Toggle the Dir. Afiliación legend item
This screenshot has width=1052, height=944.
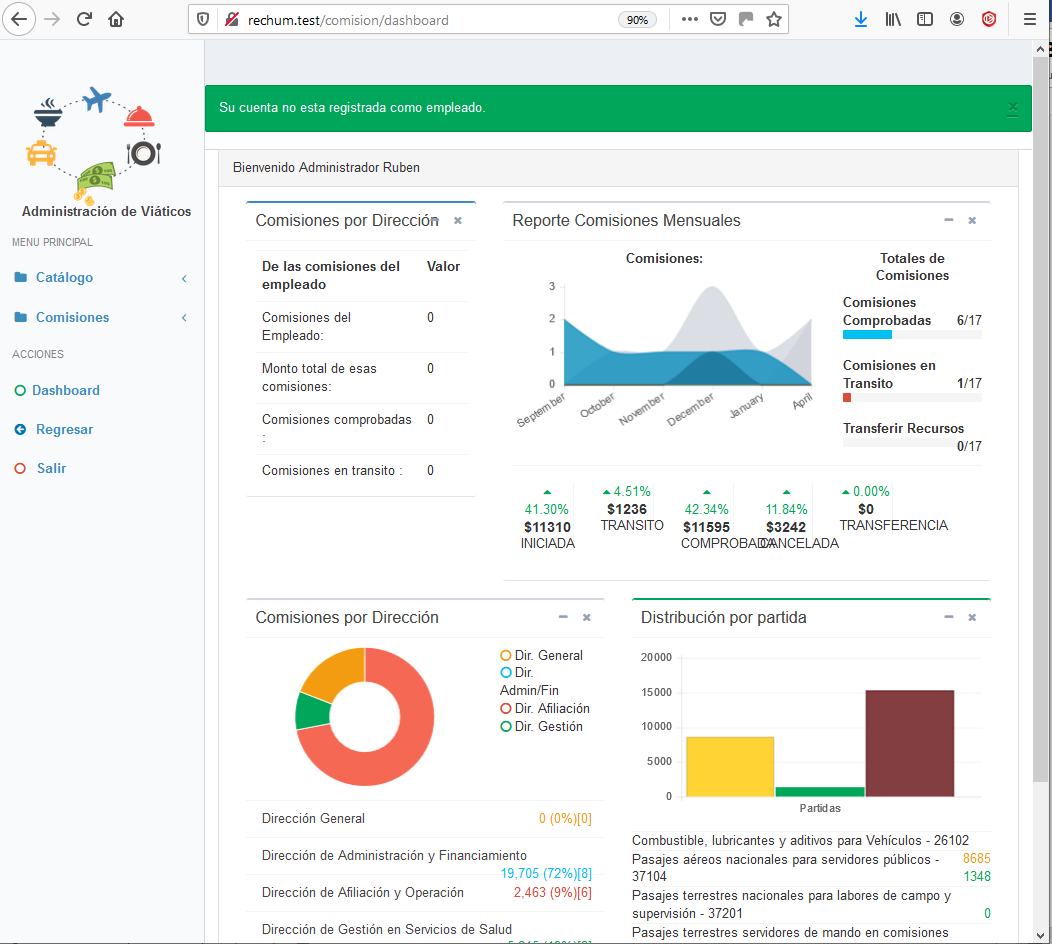pyautogui.click(x=551, y=708)
